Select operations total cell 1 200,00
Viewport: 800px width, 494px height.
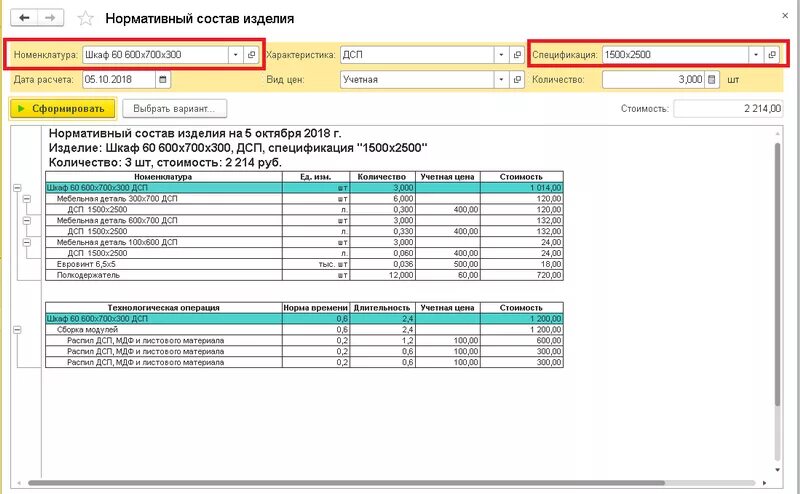tap(521, 319)
